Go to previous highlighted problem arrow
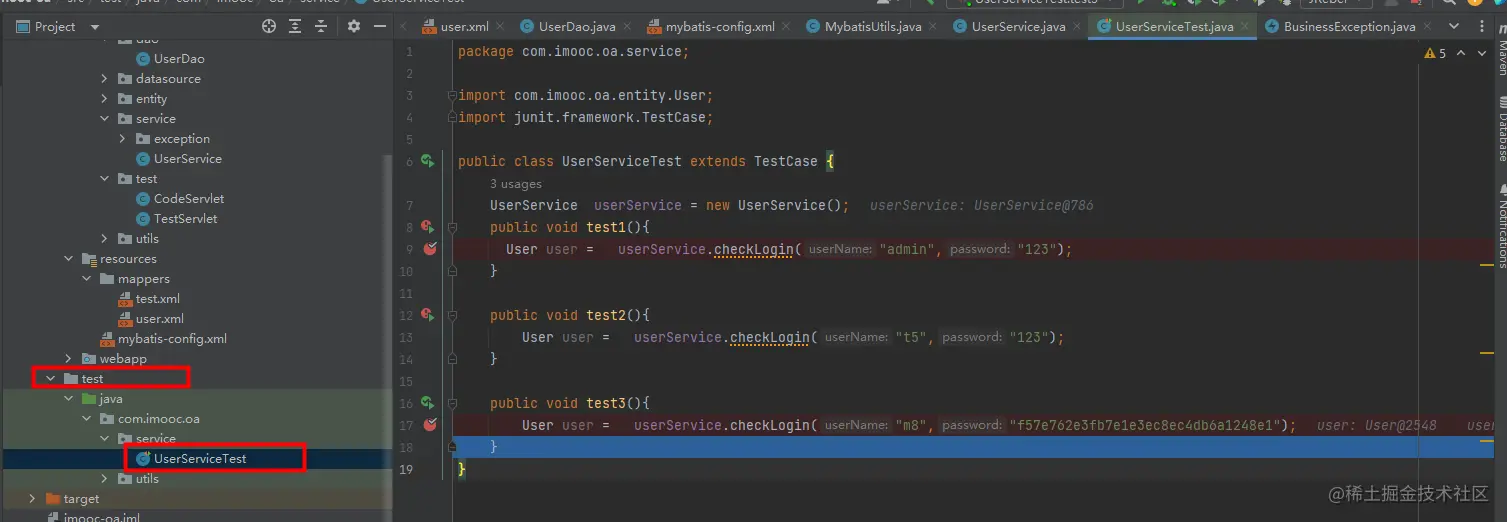This screenshot has height=522, width=1507. point(1461,53)
